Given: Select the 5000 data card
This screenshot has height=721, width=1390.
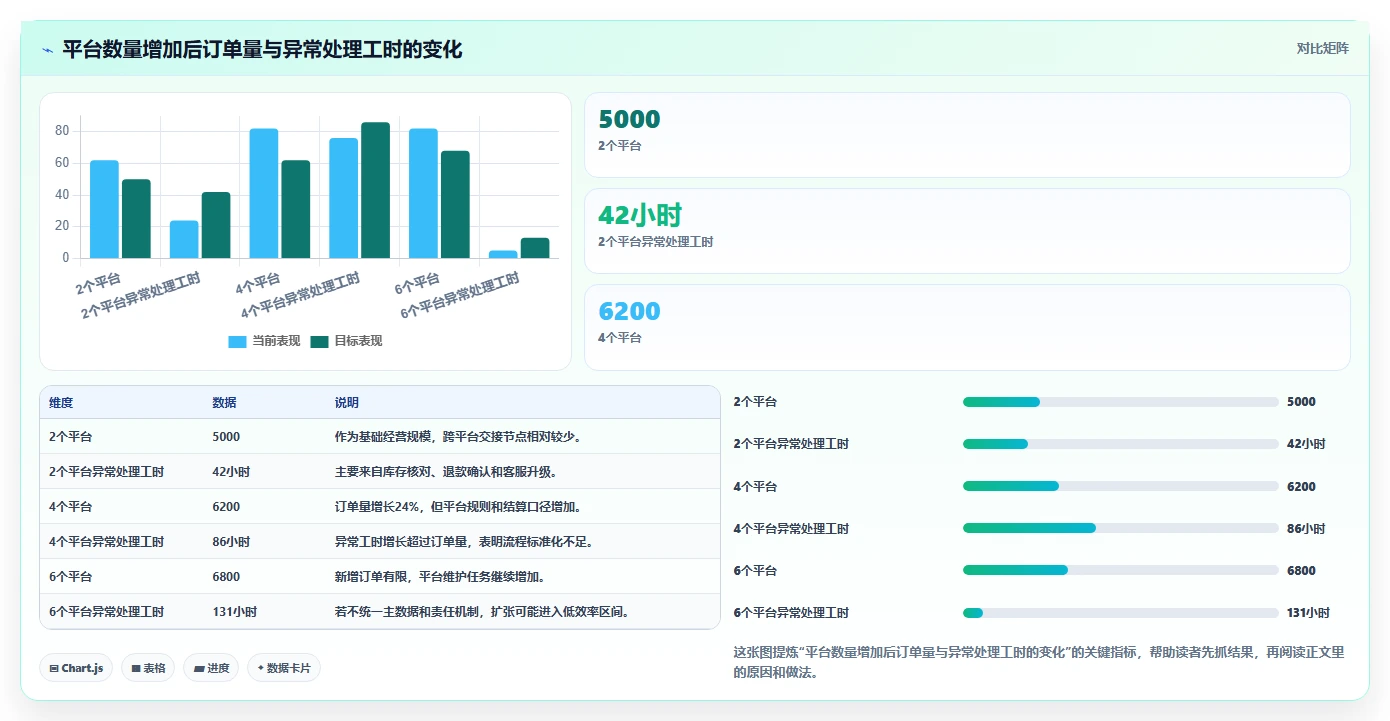Looking at the screenshot, I should click(967, 135).
